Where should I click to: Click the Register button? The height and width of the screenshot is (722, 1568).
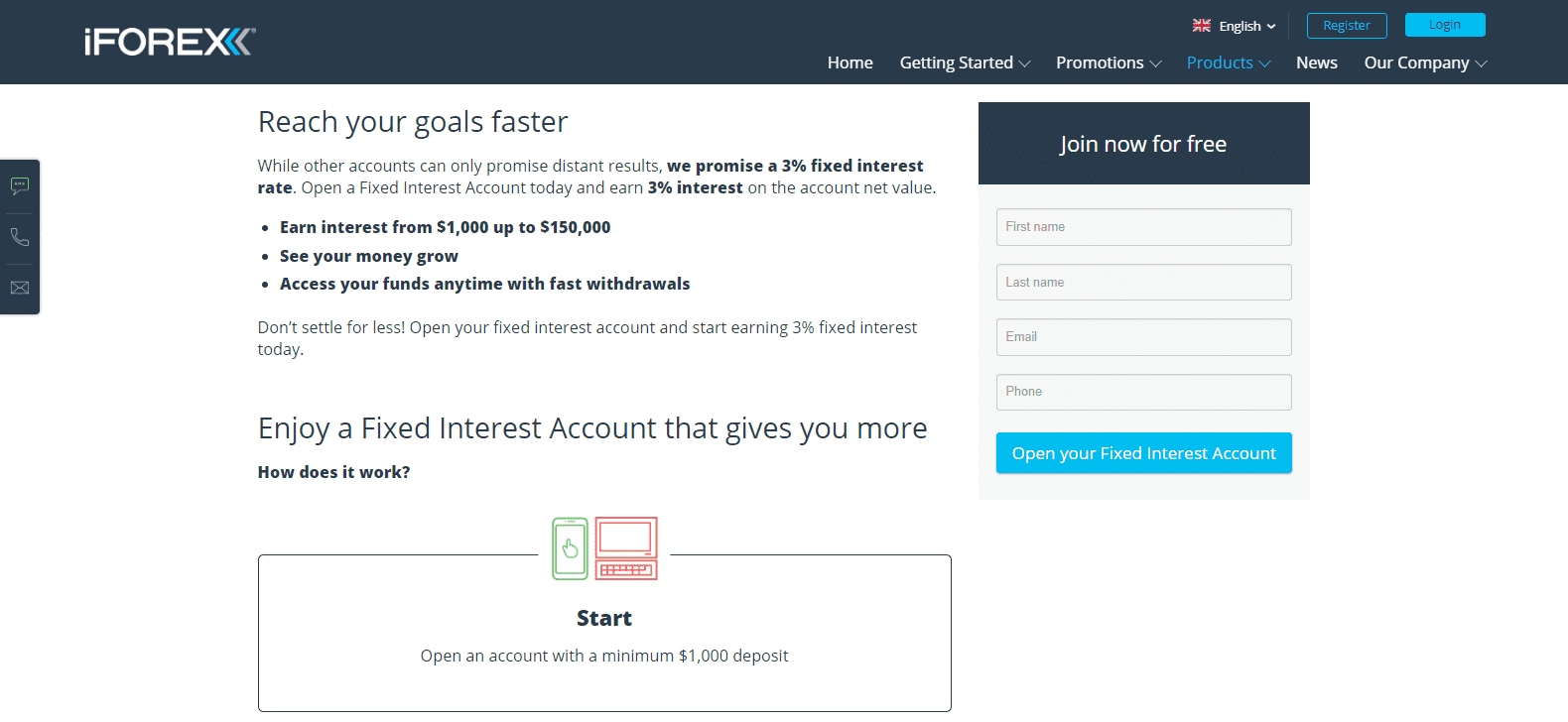click(x=1347, y=26)
